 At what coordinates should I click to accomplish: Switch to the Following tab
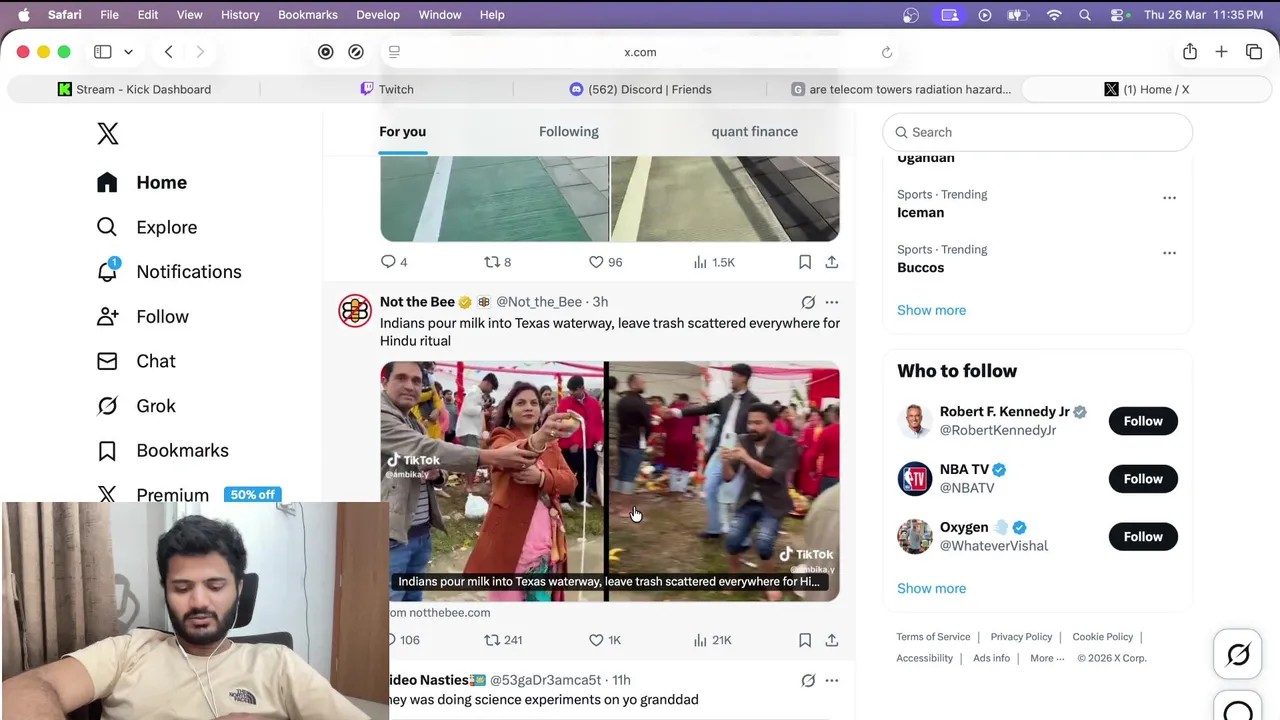(x=569, y=131)
